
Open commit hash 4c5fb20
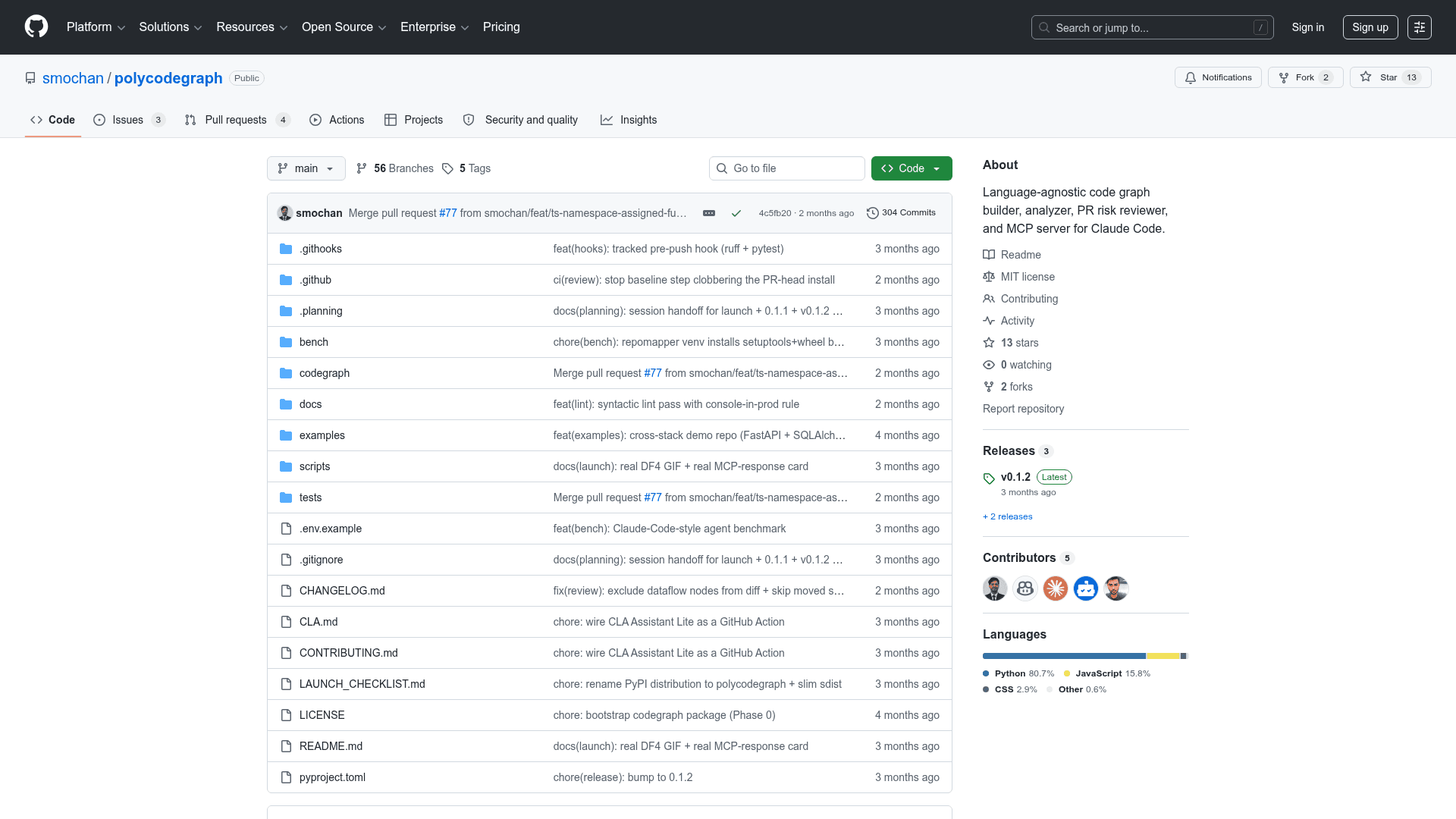(775, 213)
